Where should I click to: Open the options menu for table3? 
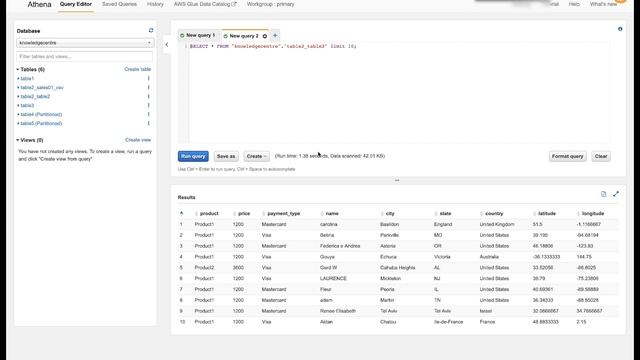click(x=149, y=105)
